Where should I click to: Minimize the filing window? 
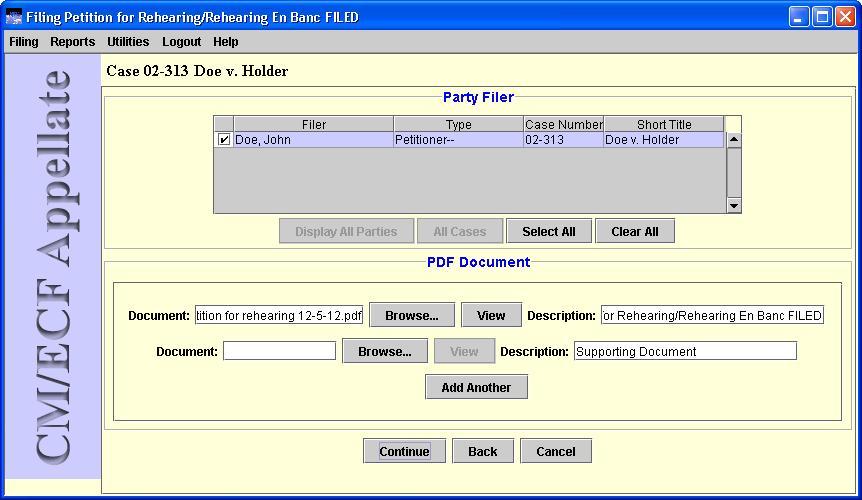pyautogui.click(x=799, y=17)
